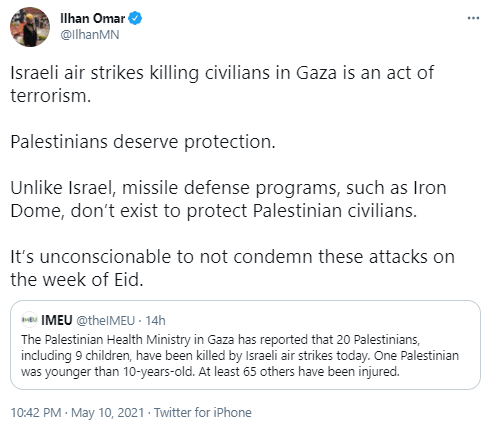Click the 'including 9 children' line in quote
Screen dimensions: 490x431
[x=240, y=355]
